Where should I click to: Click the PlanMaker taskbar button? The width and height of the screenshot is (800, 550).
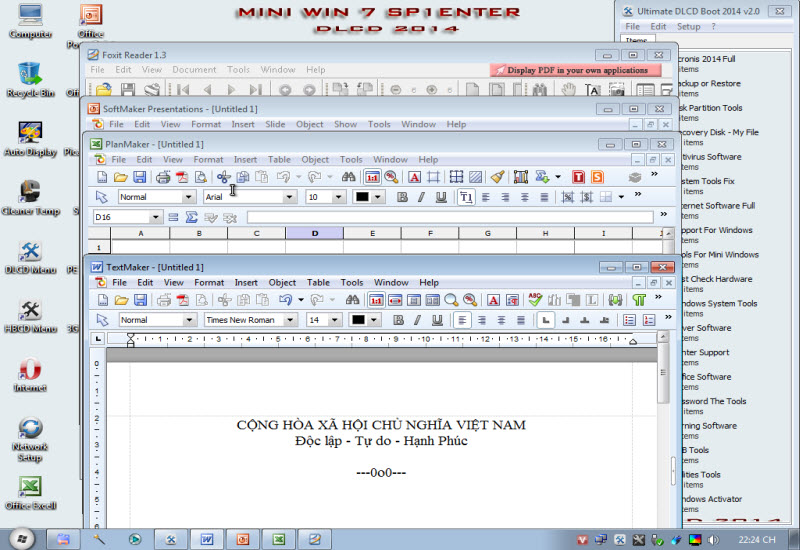click(279, 539)
